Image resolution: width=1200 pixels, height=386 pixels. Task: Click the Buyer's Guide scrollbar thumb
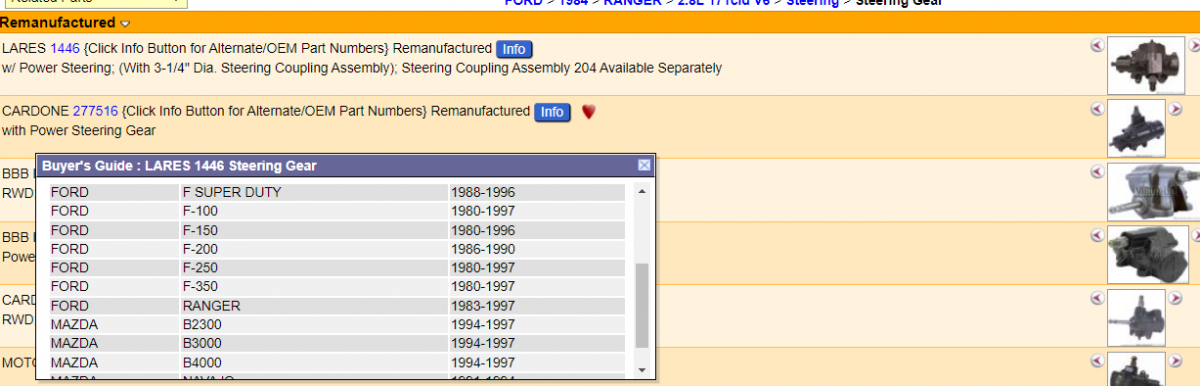coord(642,305)
